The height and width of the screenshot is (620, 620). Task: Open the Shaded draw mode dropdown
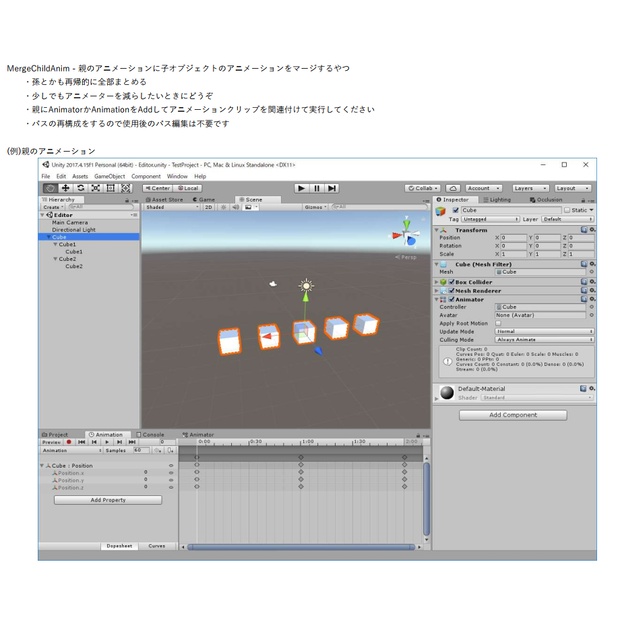[172, 207]
